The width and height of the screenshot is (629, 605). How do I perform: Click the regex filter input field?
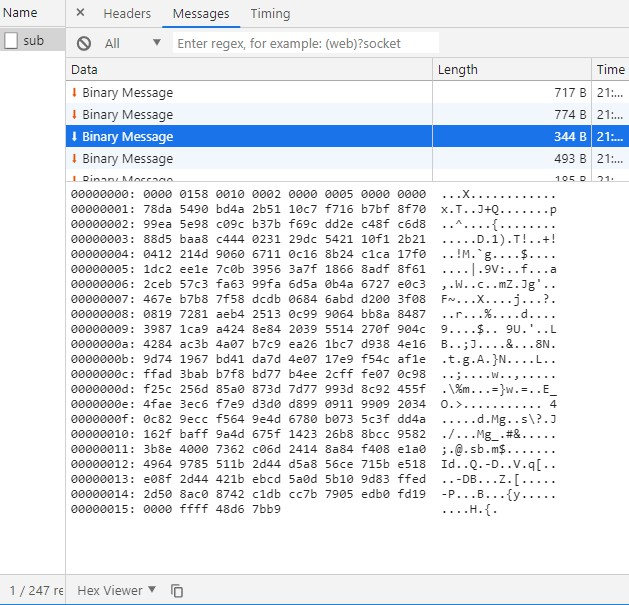point(306,43)
